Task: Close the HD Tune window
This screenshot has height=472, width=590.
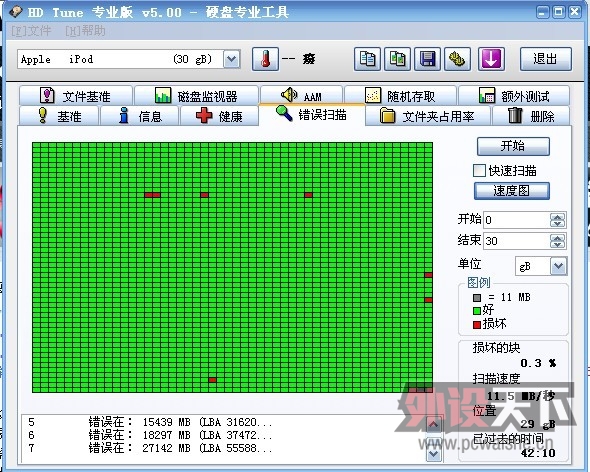Action: point(575,12)
